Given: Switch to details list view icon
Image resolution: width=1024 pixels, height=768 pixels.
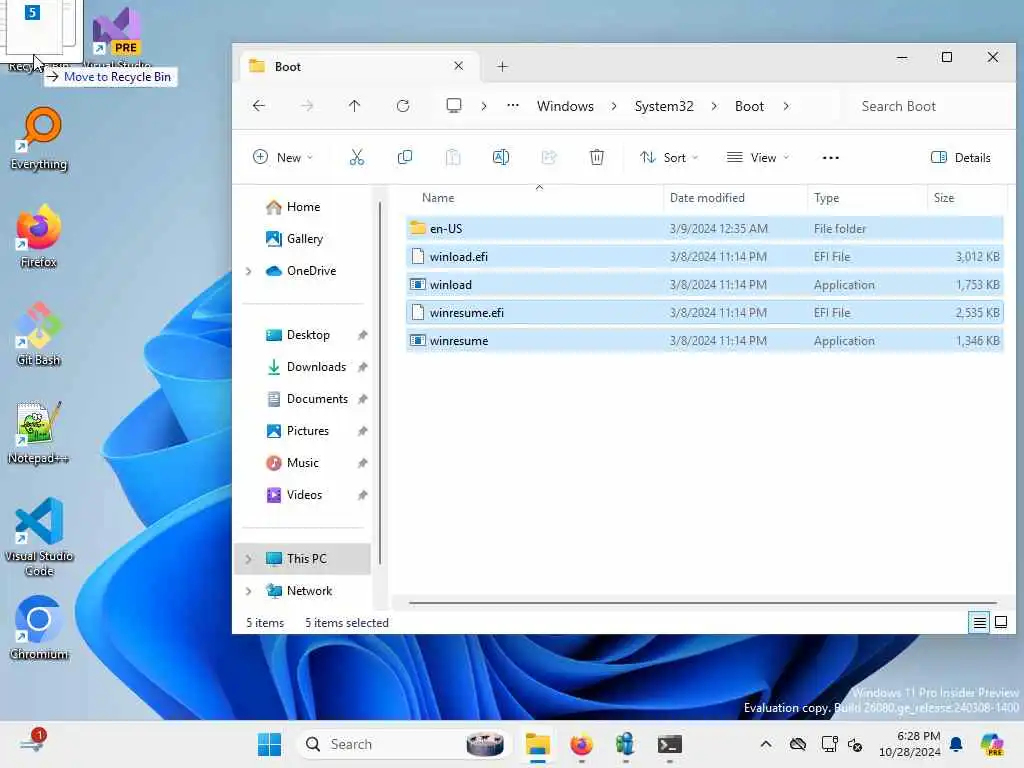Looking at the screenshot, I should (x=980, y=622).
